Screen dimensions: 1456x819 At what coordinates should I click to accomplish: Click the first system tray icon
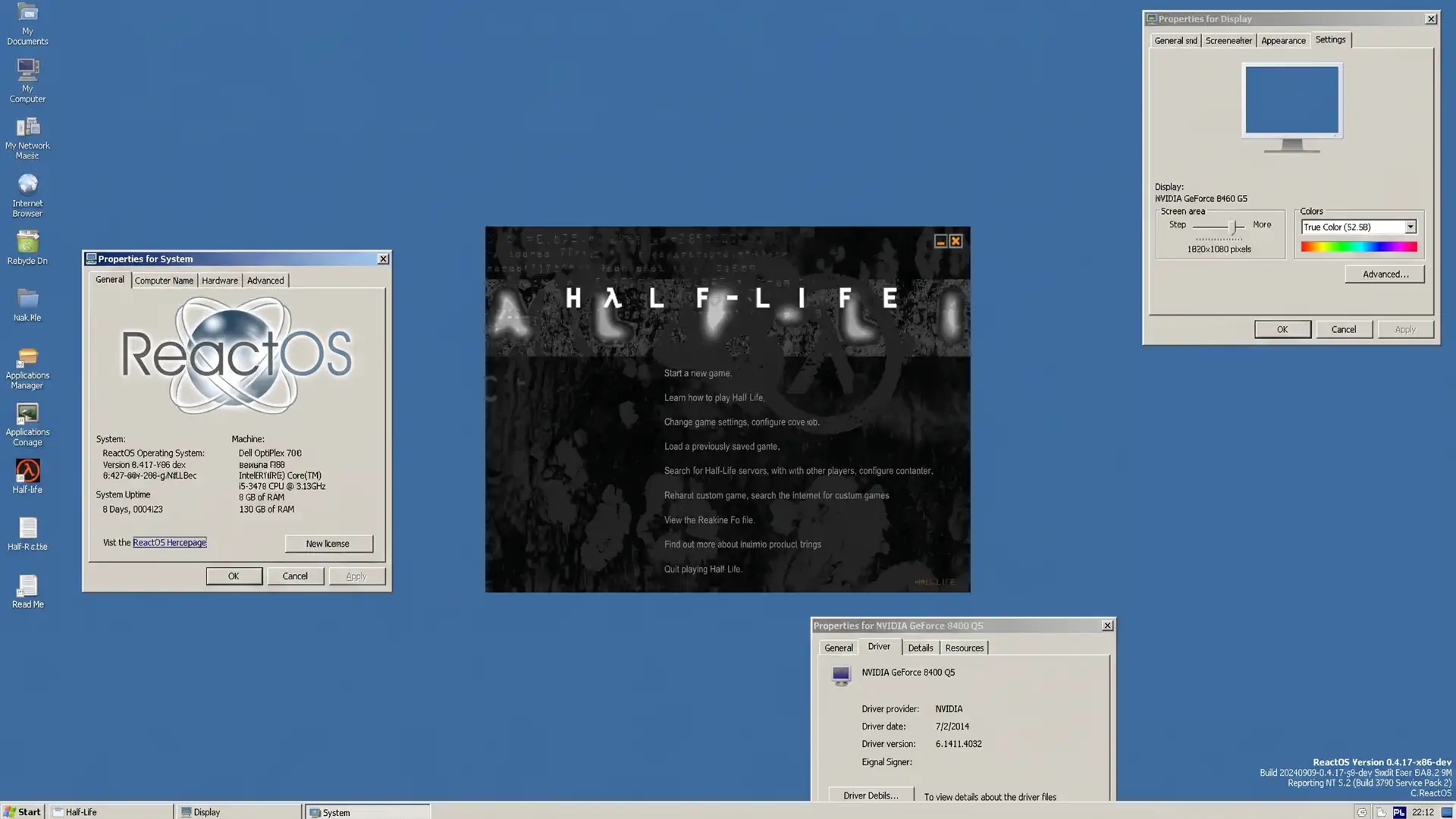pos(1362,812)
